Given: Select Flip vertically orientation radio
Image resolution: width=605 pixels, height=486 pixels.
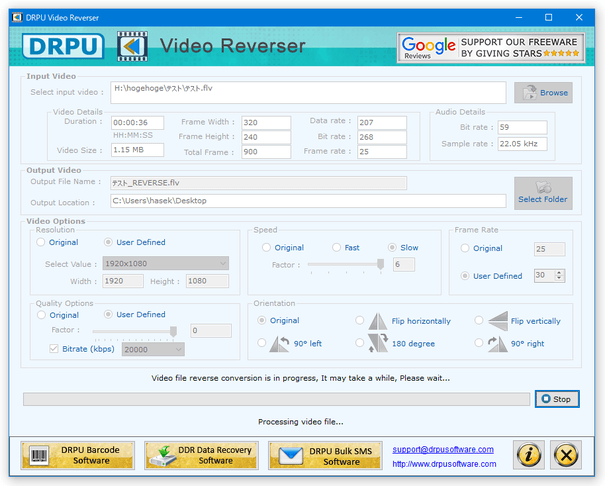Looking at the screenshot, I should (x=479, y=321).
